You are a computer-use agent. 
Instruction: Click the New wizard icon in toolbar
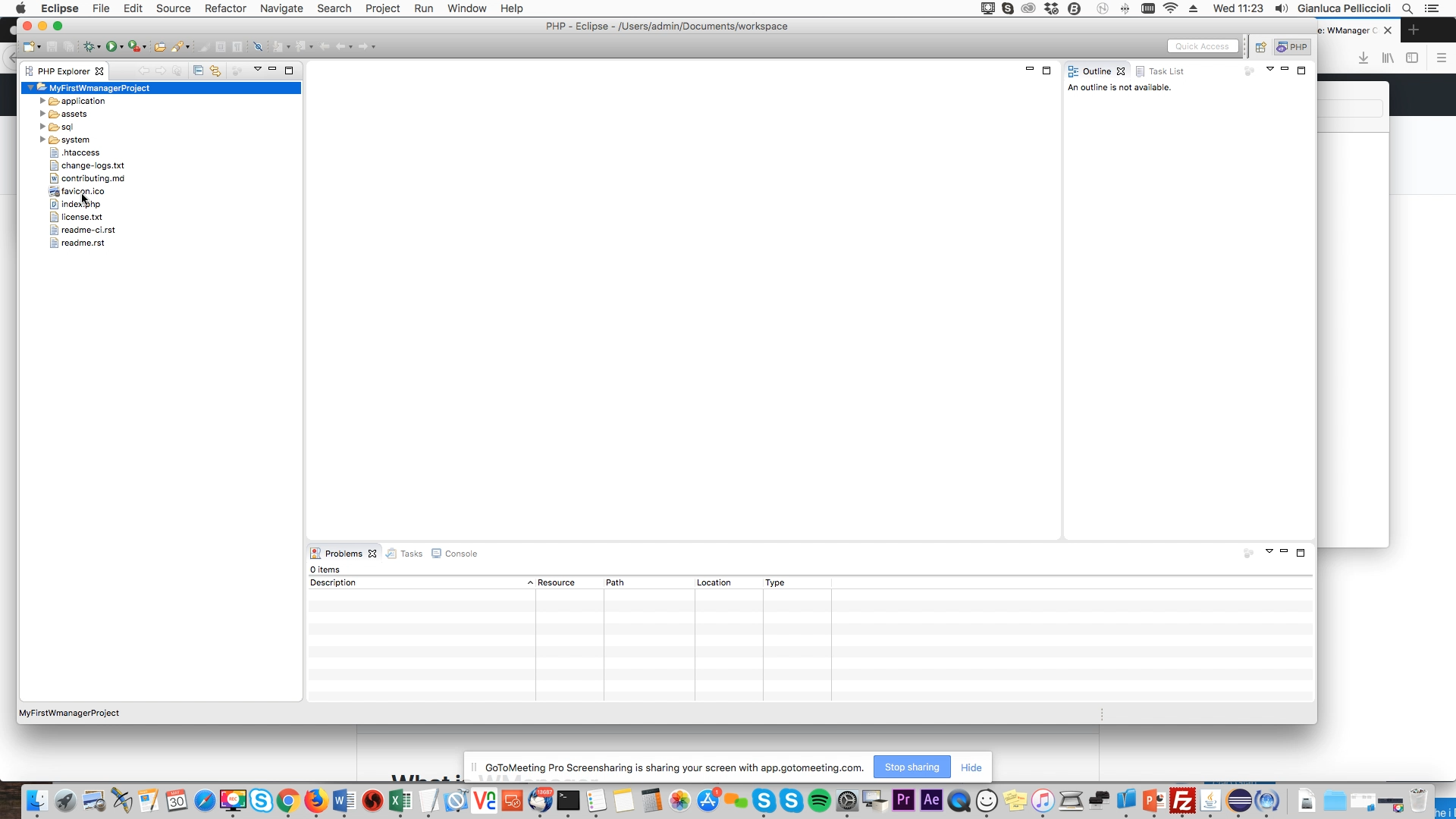29,47
